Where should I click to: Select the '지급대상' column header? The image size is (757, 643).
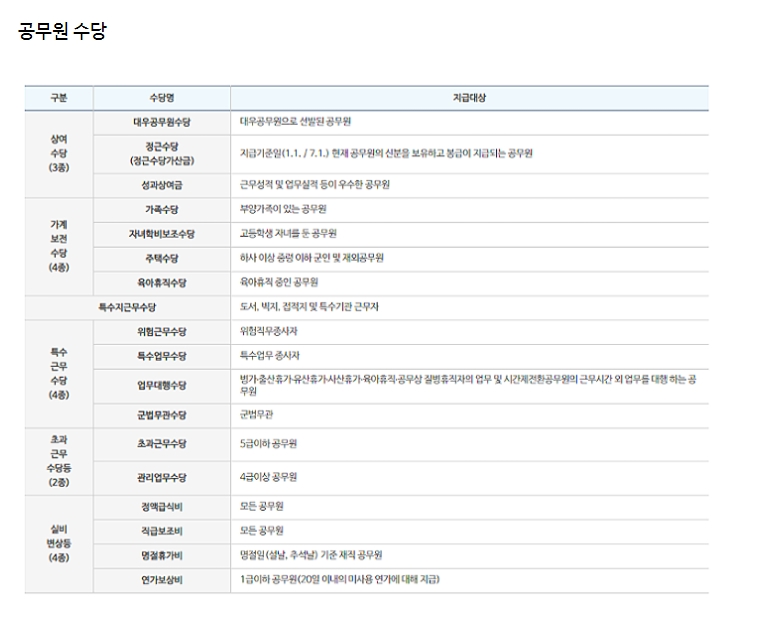coord(469,98)
